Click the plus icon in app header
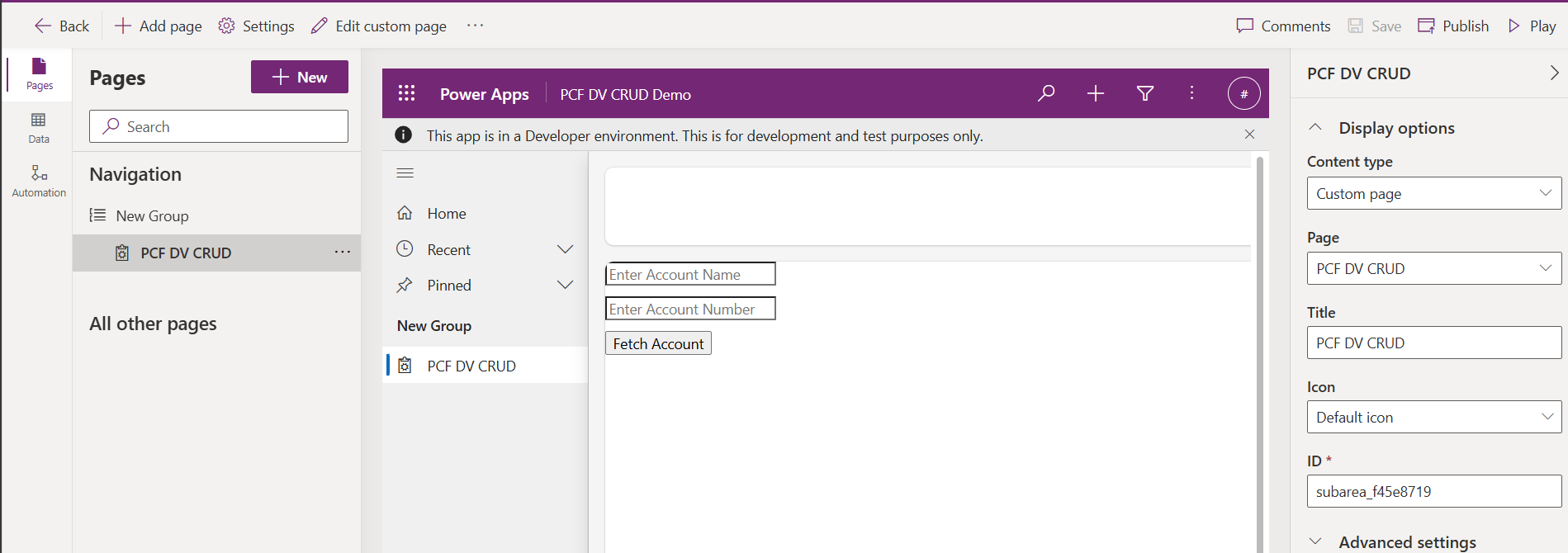Image resolution: width=1568 pixels, height=553 pixels. click(1095, 93)
